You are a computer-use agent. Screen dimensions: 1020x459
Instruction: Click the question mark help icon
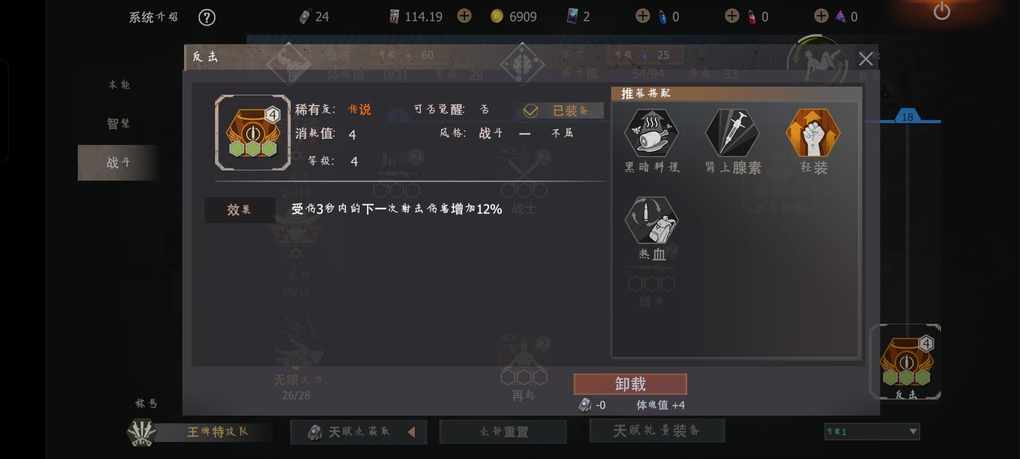[206, 17]
